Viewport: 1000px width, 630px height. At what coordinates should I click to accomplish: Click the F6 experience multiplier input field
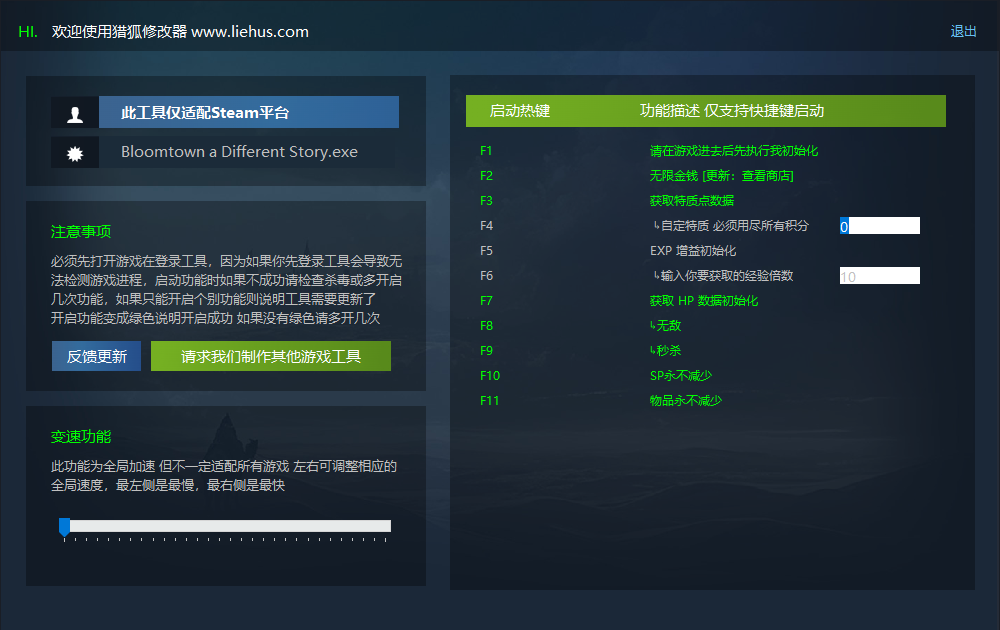tap(879, 275)
